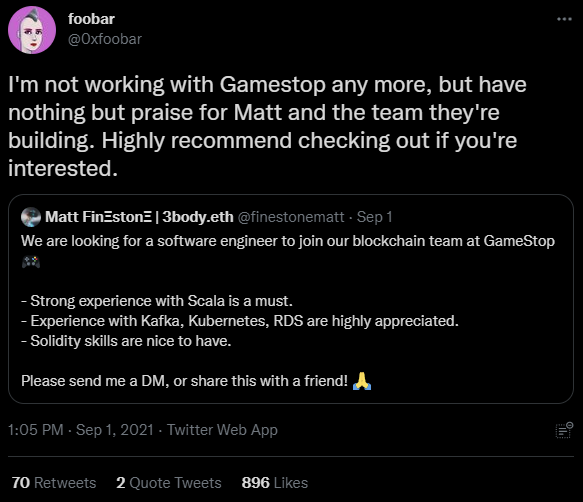Click the main tweet text about Gamestop

tap(267, 126)
